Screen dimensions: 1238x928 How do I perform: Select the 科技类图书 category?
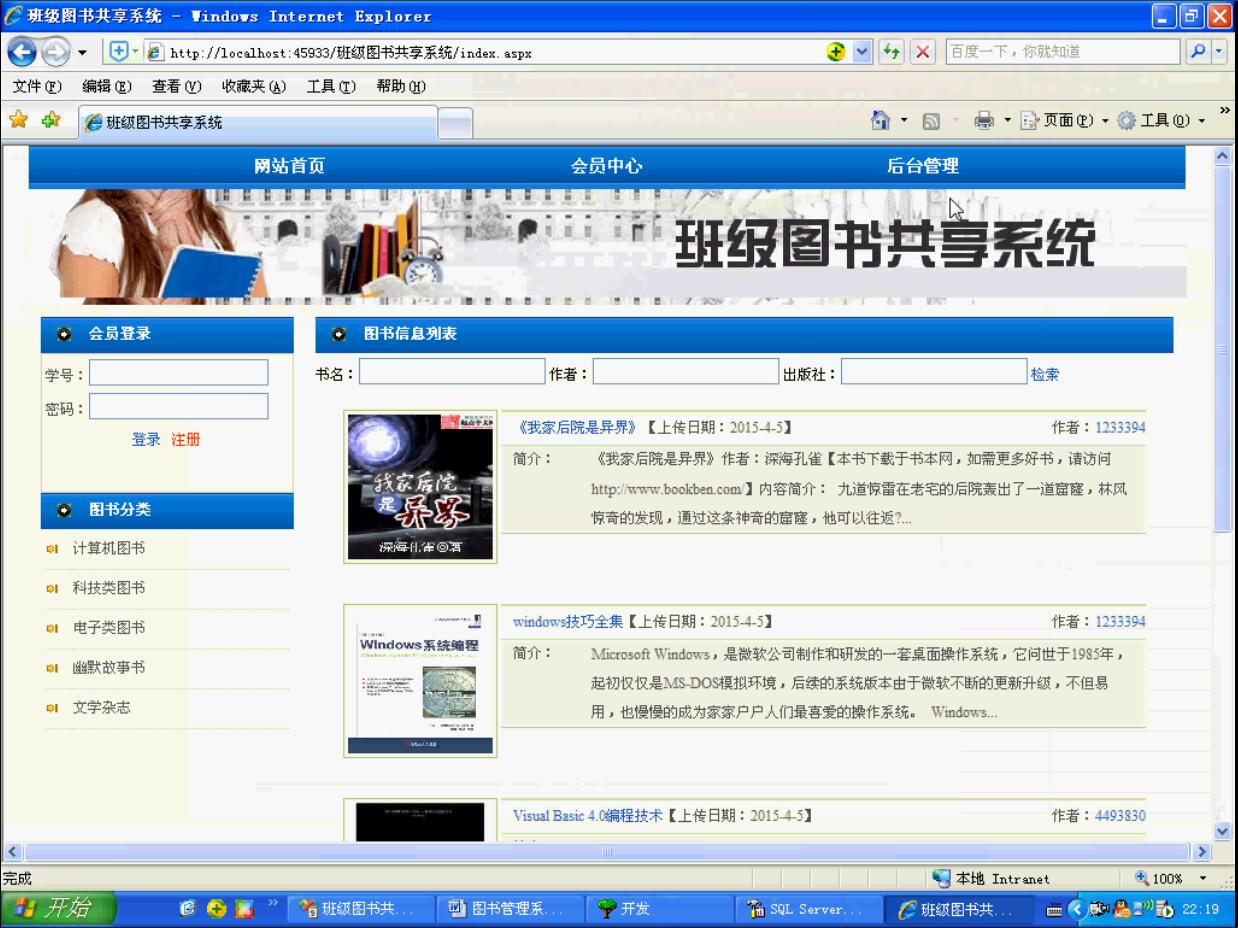point(109,588)
